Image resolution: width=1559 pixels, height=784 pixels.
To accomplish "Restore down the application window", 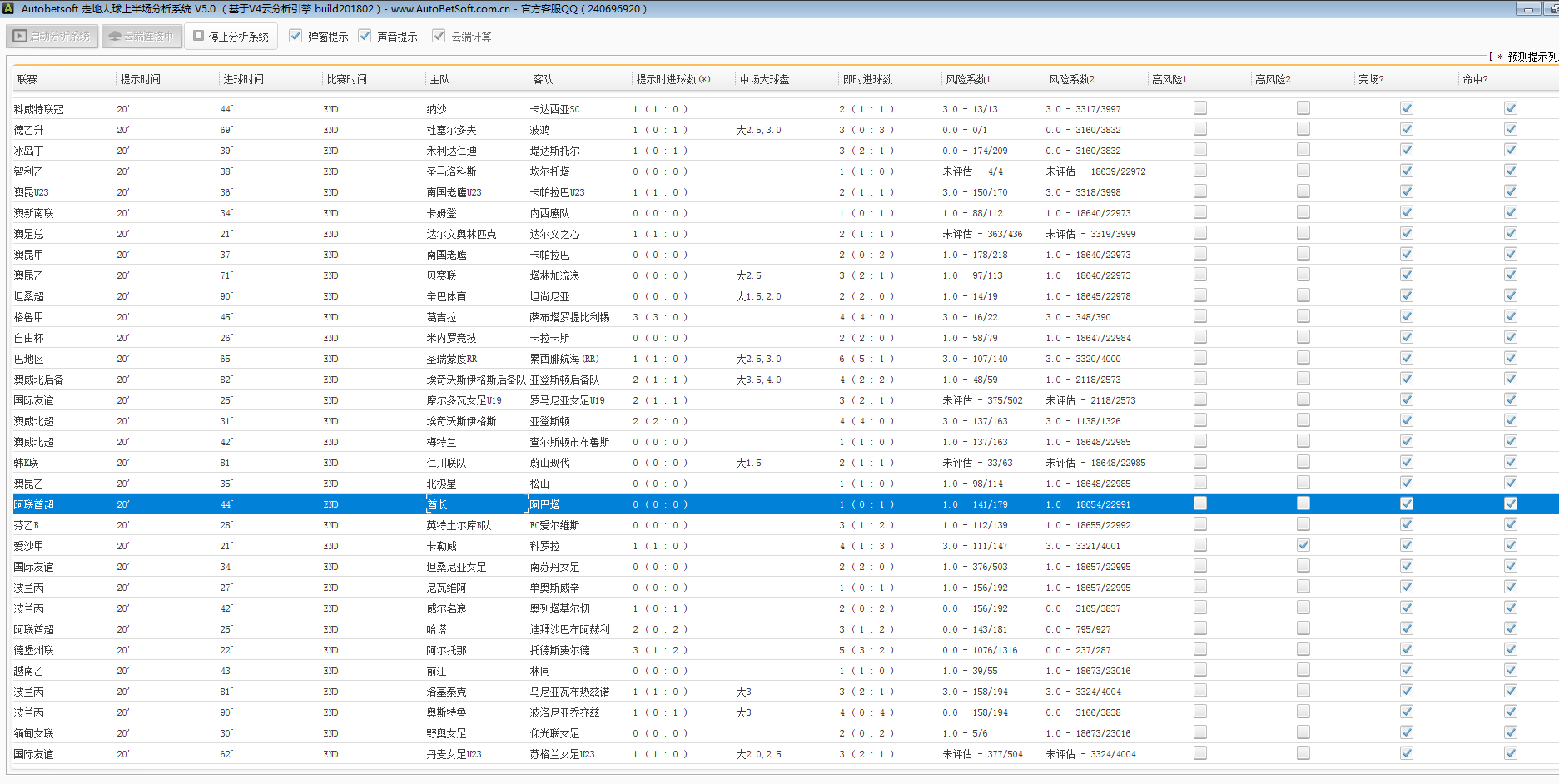I will 1552,9.
